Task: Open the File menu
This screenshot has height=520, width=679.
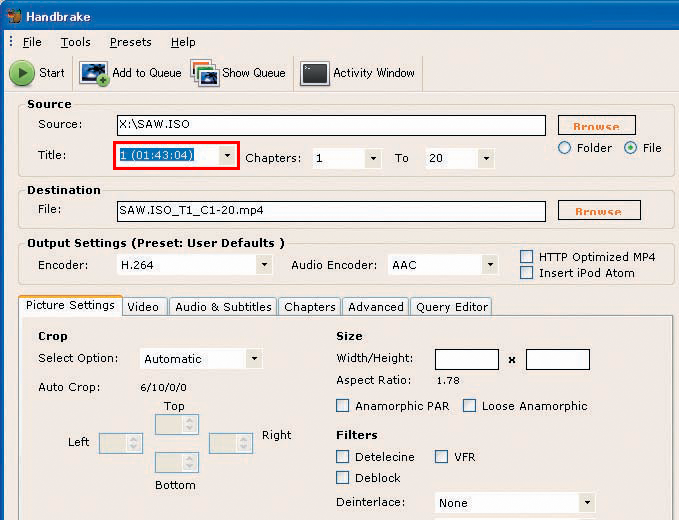Action: [x=32, y=42]
